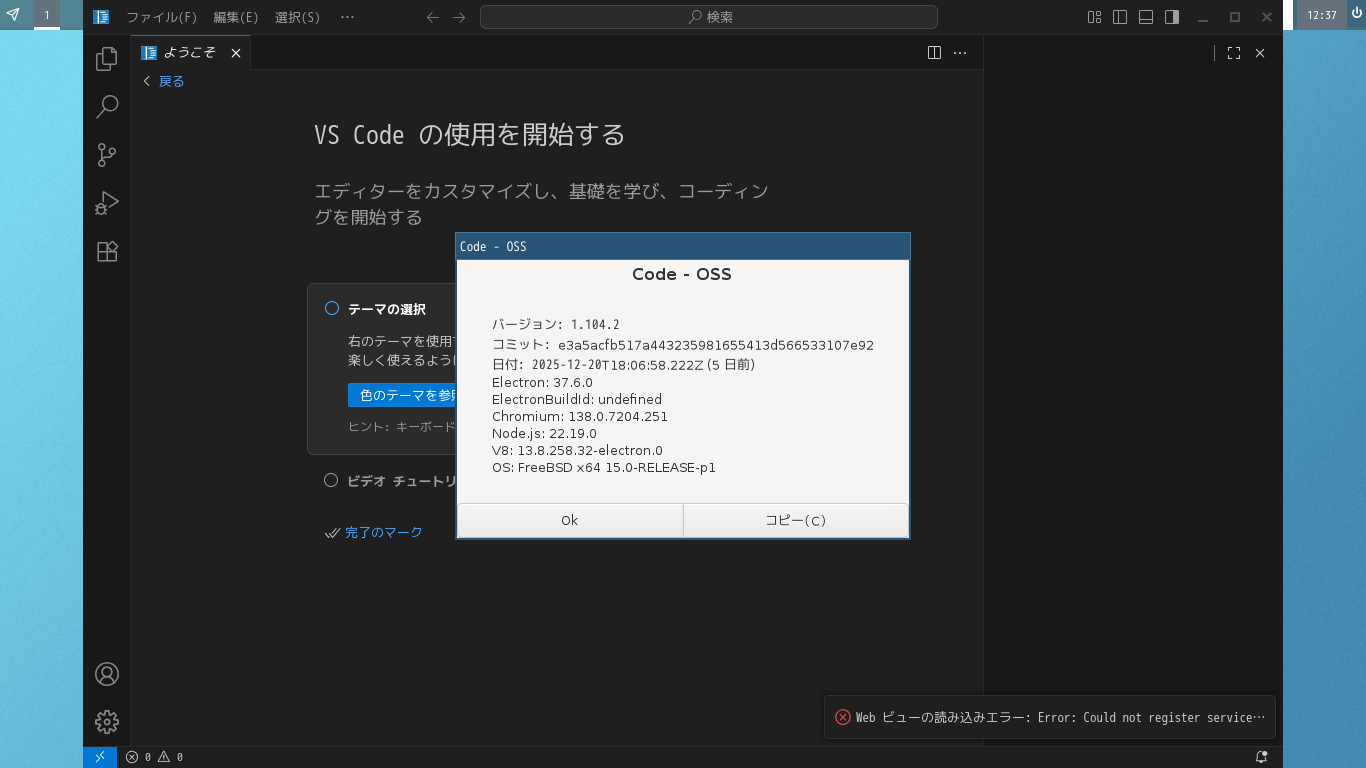Viewport: 1366px width, 768px height.
Task: Click the 検索 command search box
Action: (x=709, y=17)
